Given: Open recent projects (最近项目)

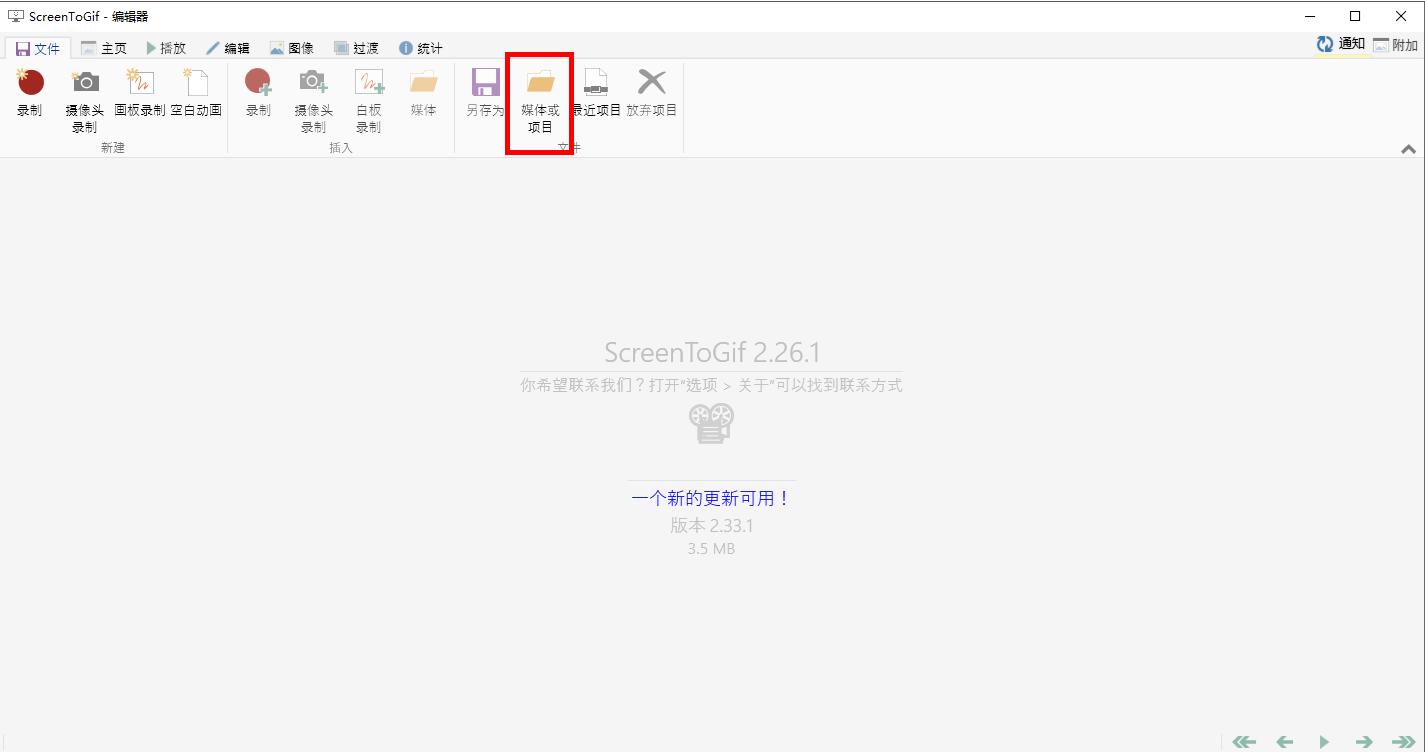Looking at the screenshot, I should [x=597, y=95].
